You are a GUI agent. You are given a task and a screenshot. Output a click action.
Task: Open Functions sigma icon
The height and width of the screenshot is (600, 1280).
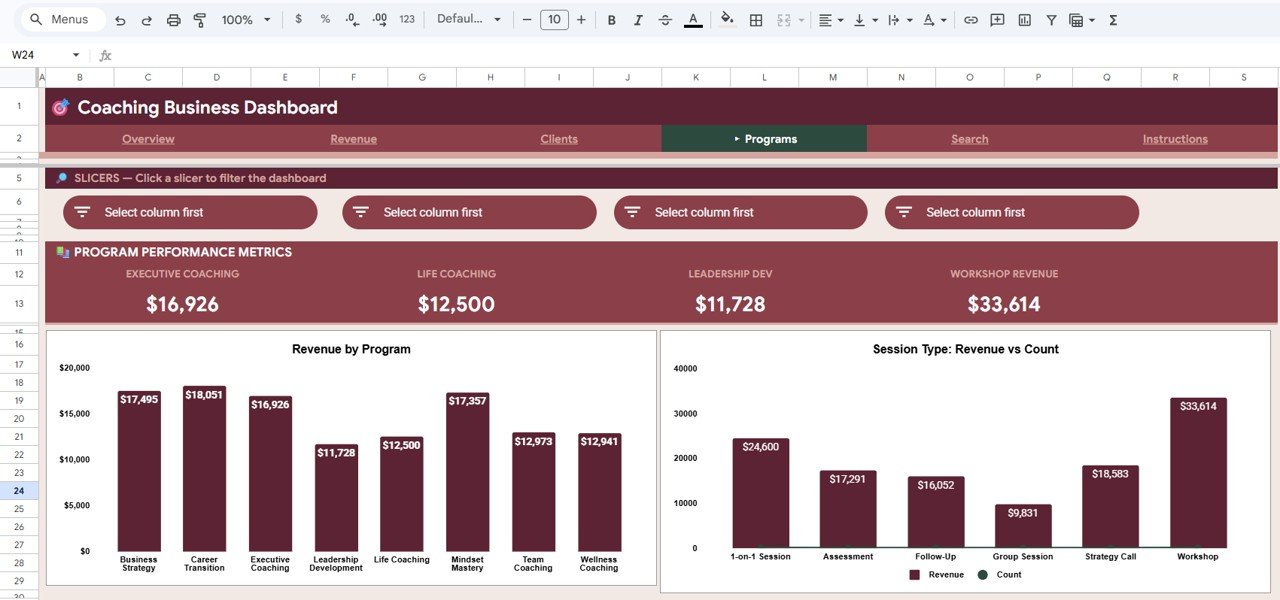(x=1113, y=20)
